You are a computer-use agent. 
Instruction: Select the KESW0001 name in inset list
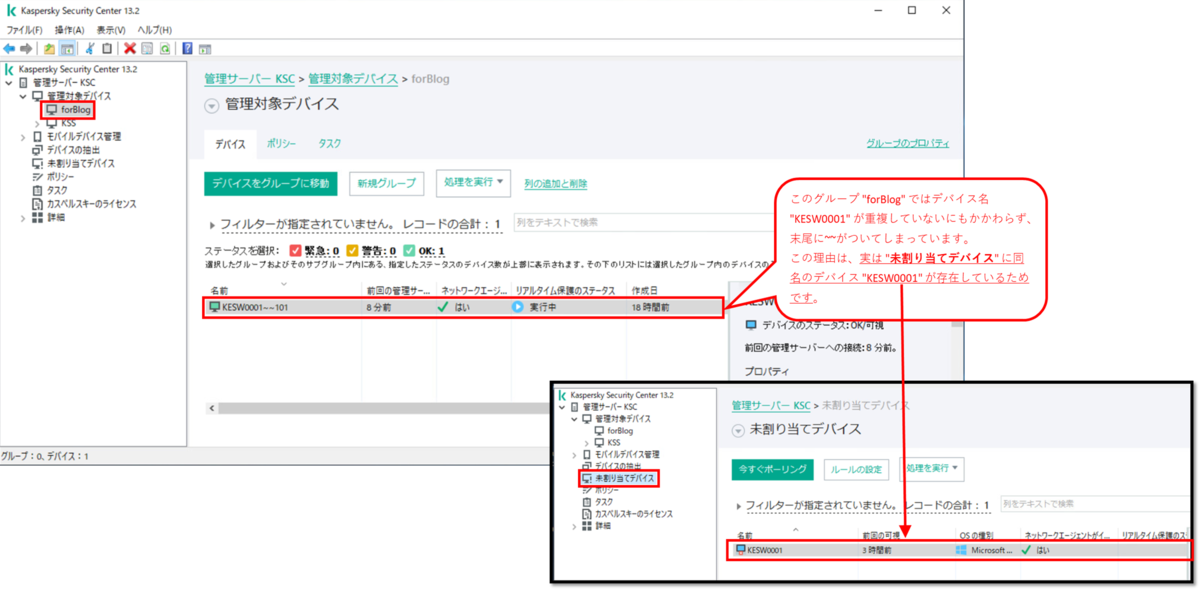click(765, 550)
